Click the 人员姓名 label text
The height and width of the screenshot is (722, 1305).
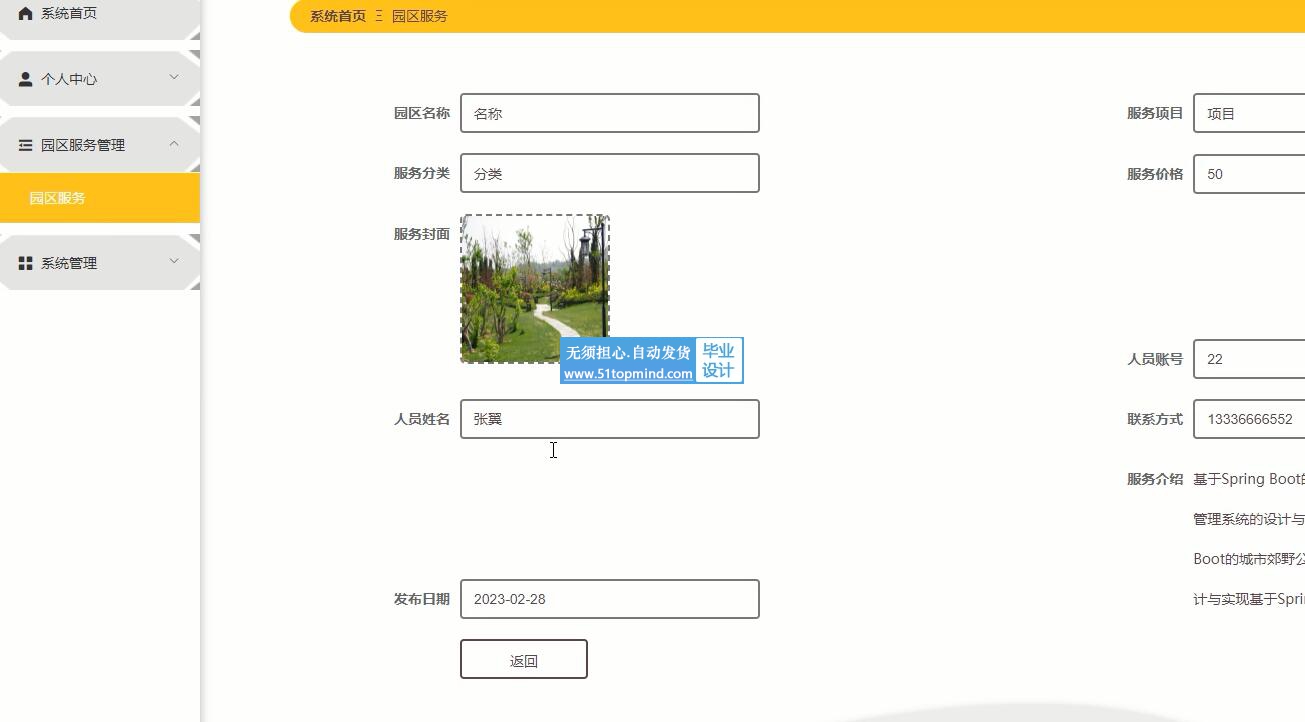422,419
